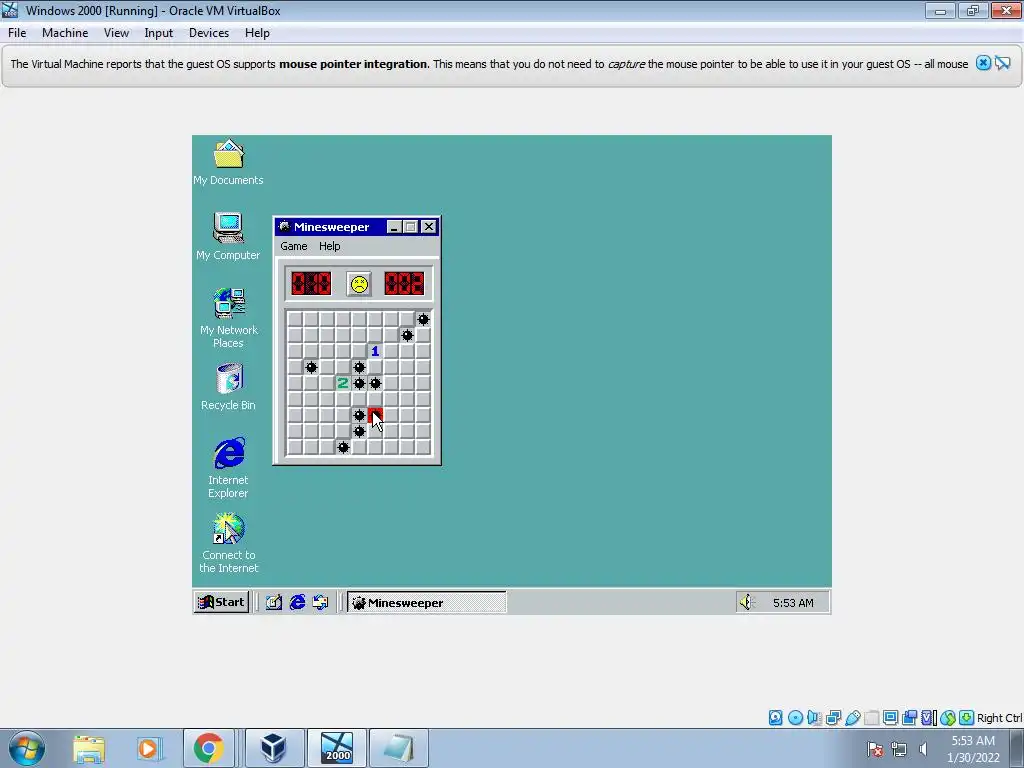This screenshot has height=768, width=1024.
Task: Click VirtualBox audio indicator icon
Action: click(814, 718)
